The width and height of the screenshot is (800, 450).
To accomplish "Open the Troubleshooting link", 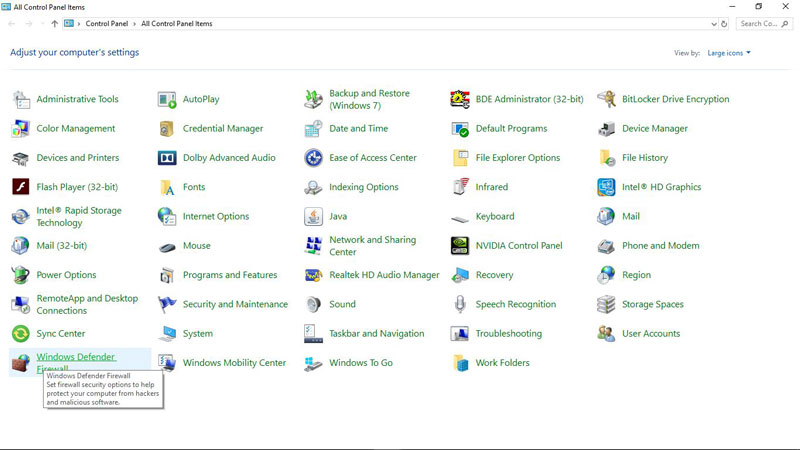I will 509,334.
